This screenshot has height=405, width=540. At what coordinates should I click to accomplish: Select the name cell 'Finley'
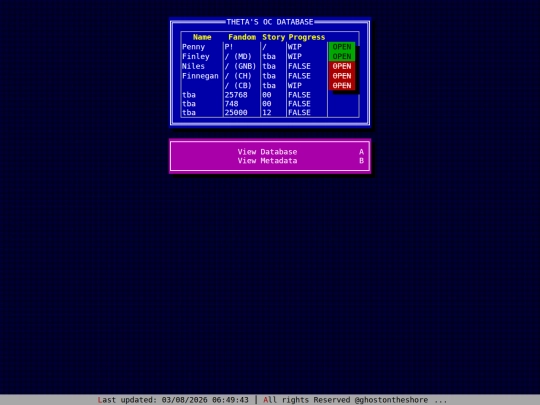[x=196, y=56]
